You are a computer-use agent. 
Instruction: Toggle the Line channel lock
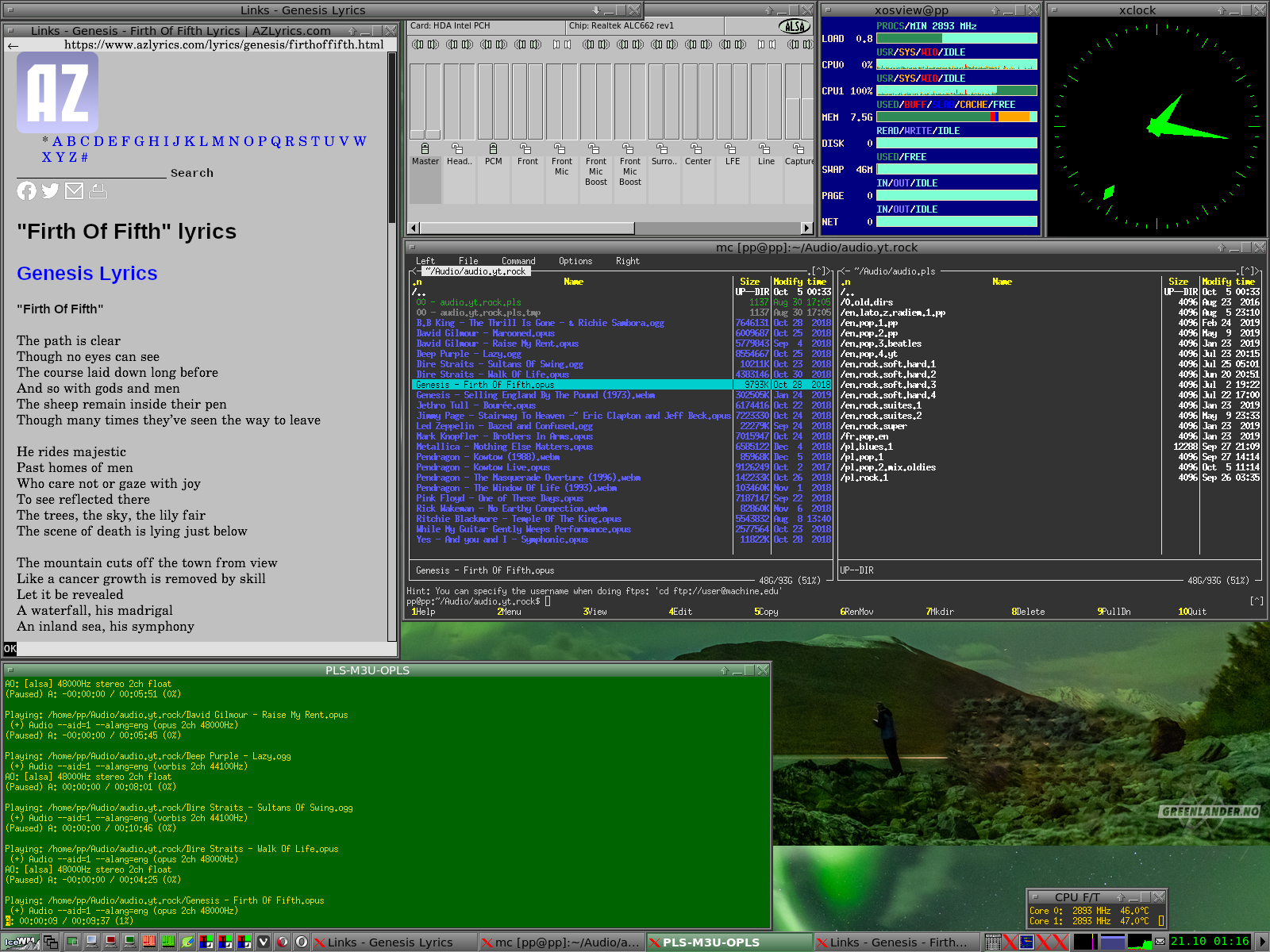[765, 148]
